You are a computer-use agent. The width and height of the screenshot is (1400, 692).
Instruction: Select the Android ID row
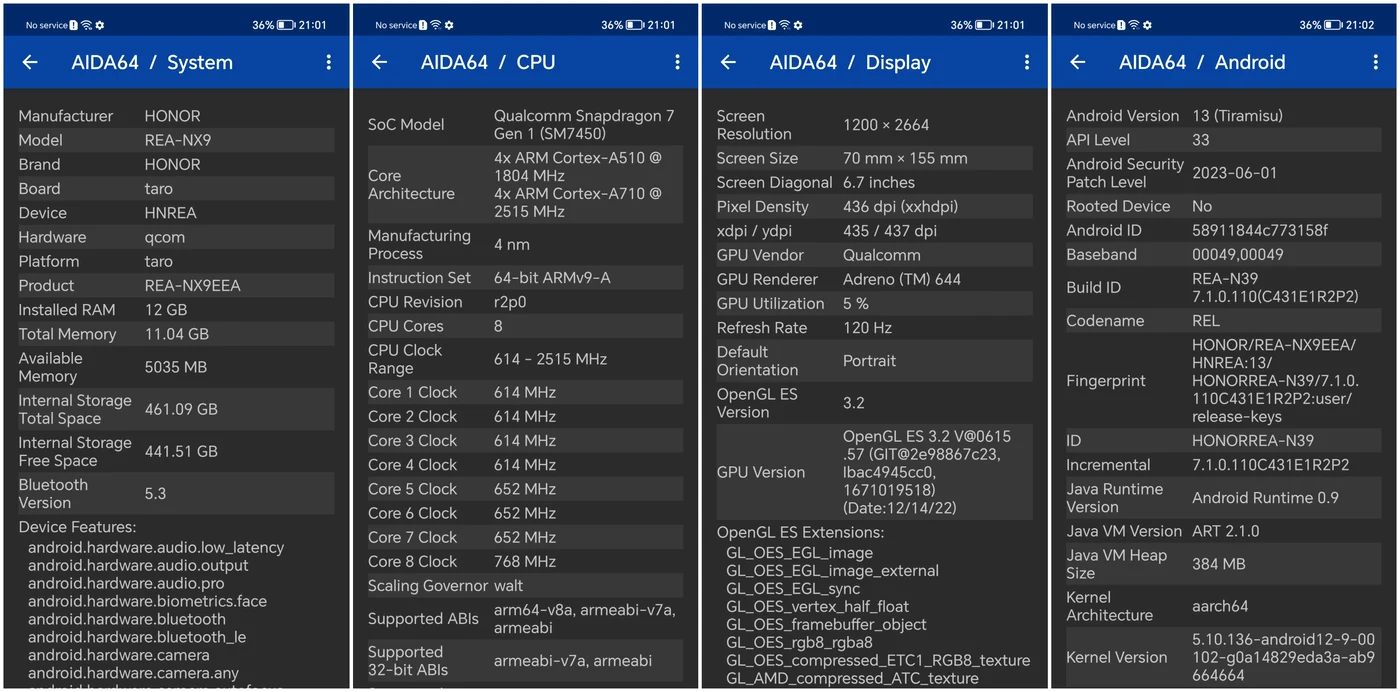[x=1223, y=230]
